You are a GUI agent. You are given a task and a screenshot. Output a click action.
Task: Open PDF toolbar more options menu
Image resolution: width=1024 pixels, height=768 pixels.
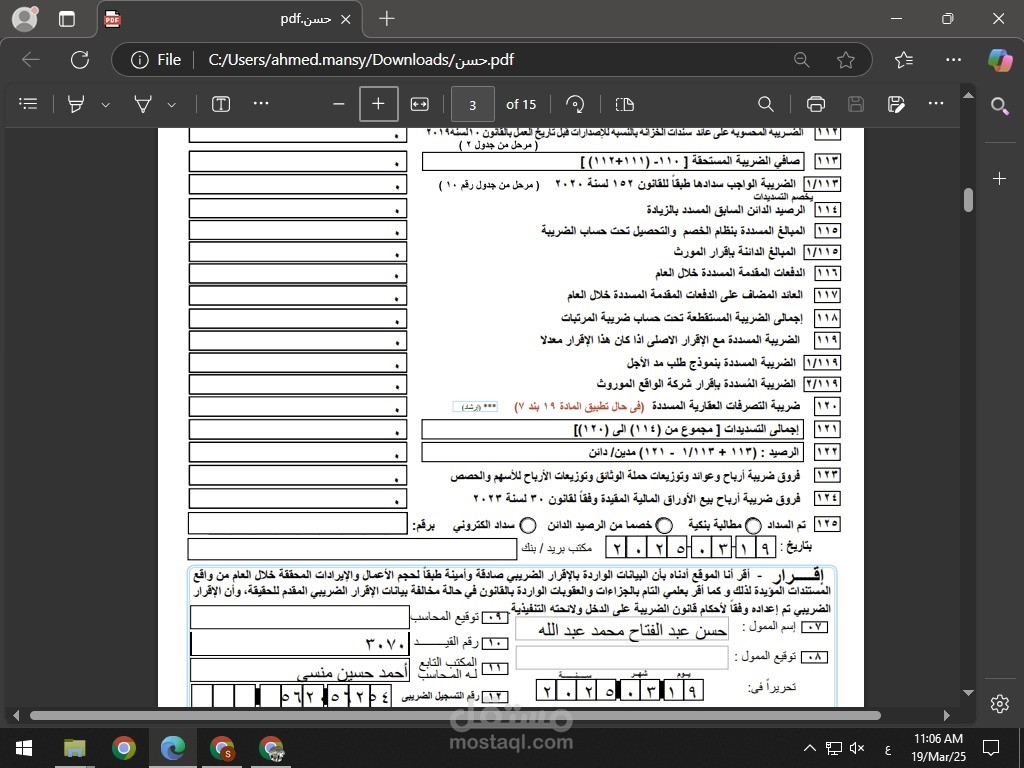point(936,103)
